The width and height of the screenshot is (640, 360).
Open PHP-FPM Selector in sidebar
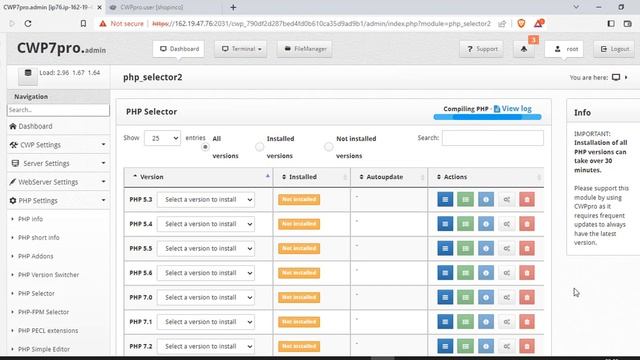coord(43,312)
